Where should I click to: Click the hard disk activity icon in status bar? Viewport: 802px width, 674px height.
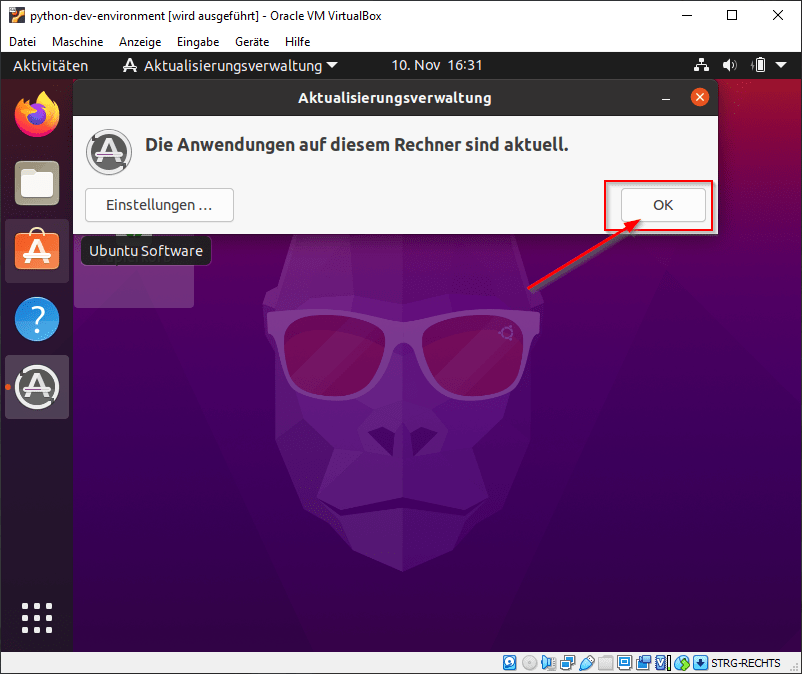510,662
